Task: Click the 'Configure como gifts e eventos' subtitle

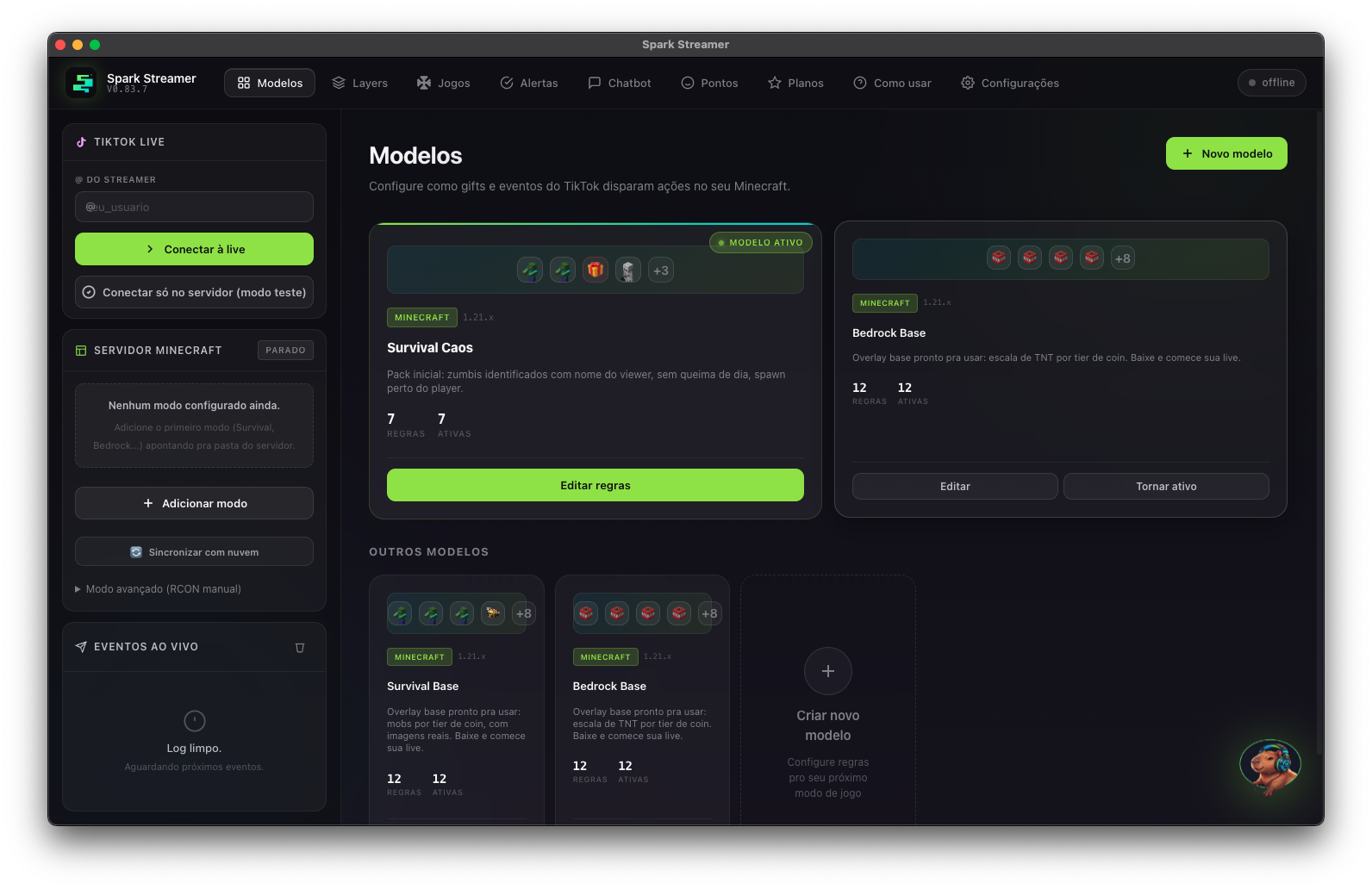Action: [579, 187]
